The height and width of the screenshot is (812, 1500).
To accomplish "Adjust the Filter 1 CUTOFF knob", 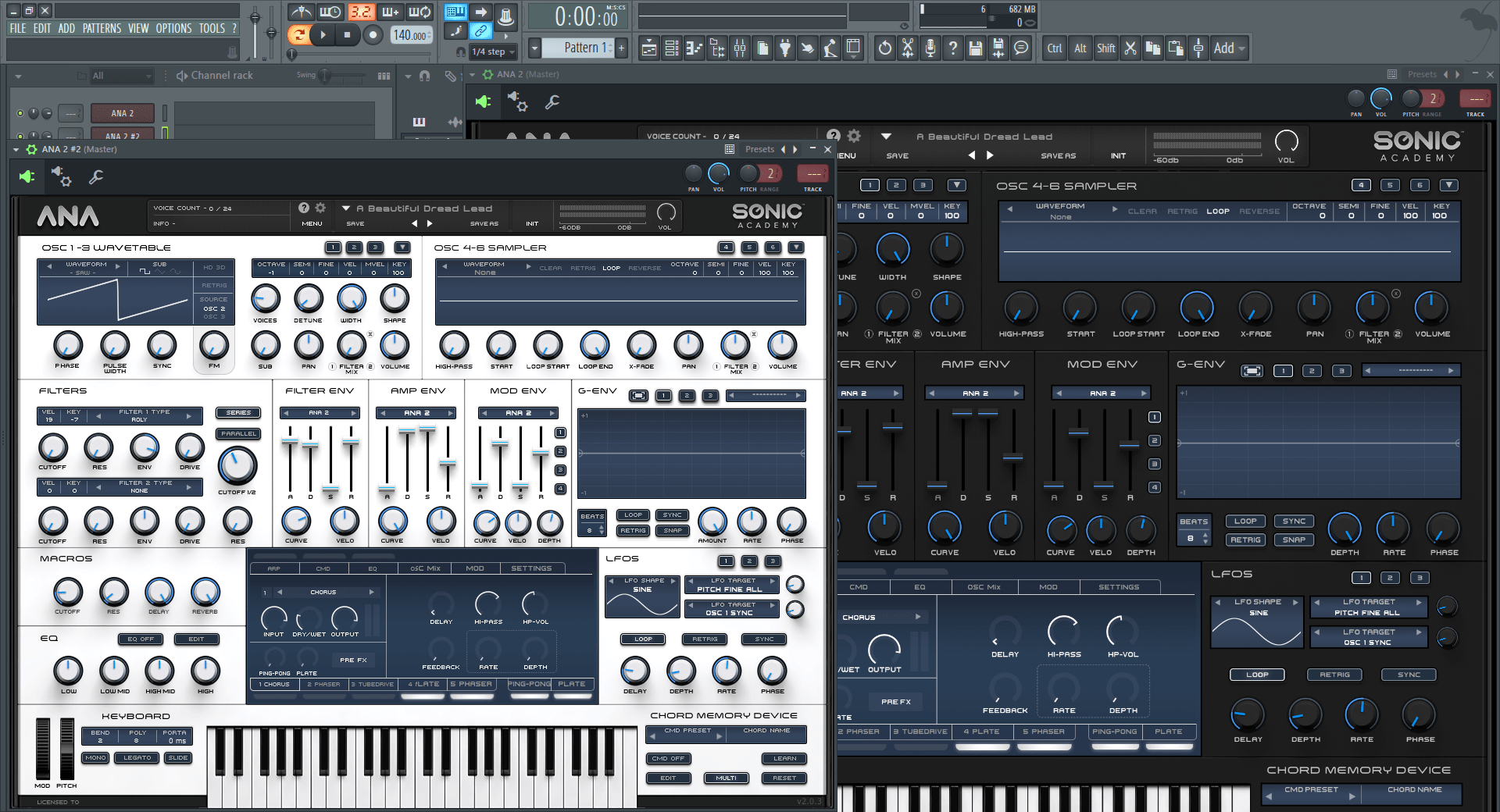I will 53,447.
